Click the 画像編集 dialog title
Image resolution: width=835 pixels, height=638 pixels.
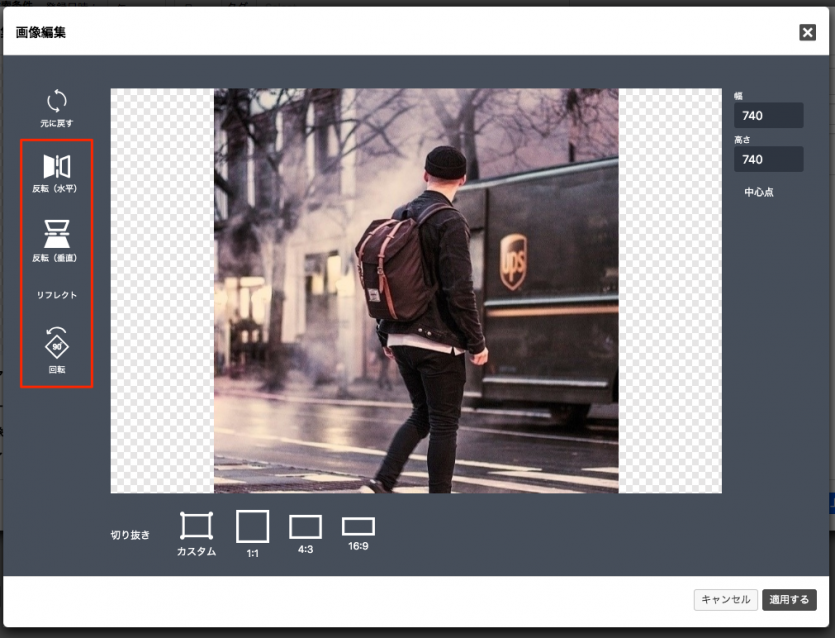tap(41, 33)
